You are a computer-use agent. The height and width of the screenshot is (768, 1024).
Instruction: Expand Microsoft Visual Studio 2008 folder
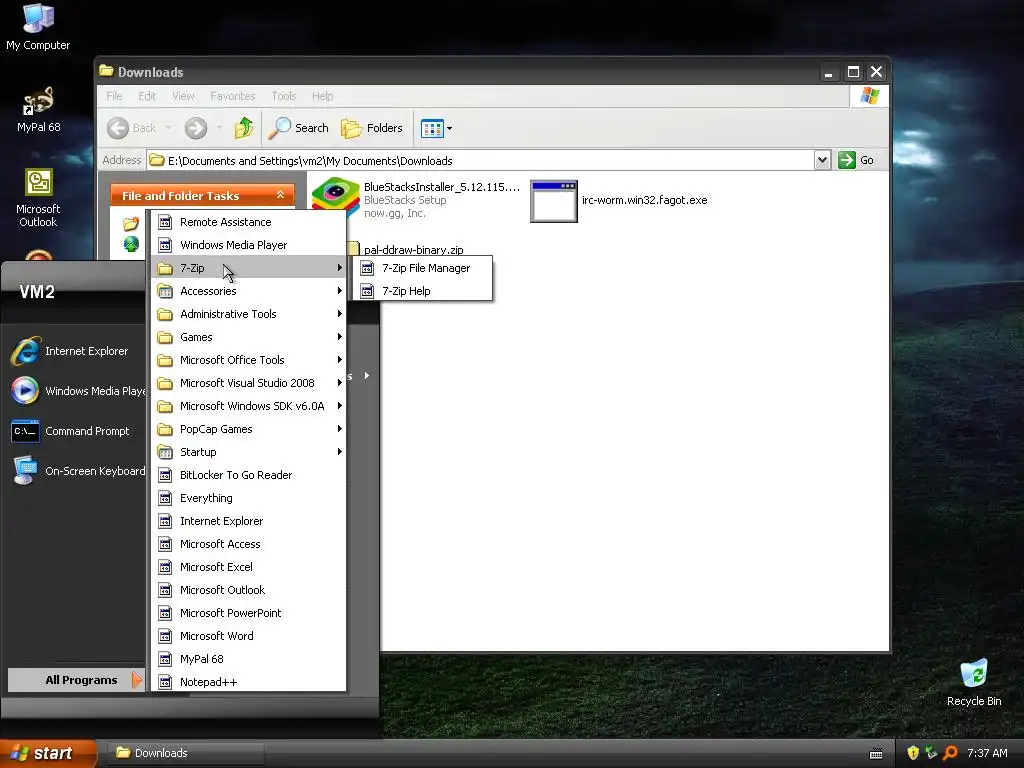[x=249, y=383]
